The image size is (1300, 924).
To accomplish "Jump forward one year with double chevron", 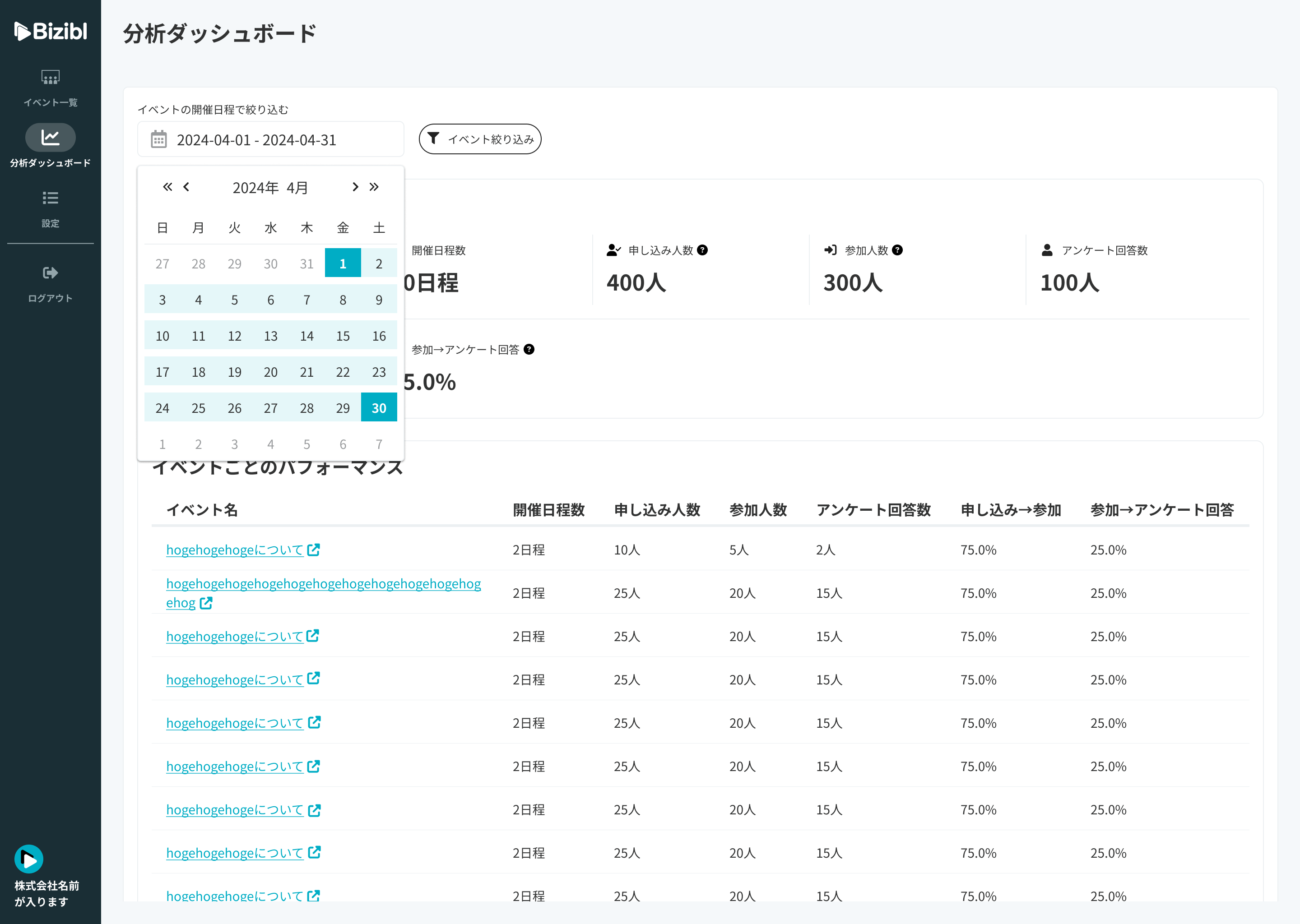I will [x=374, y=187].
